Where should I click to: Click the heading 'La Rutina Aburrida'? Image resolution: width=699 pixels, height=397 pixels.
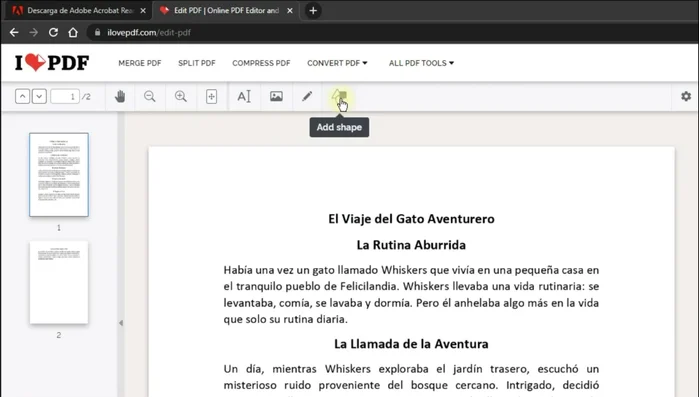[x=411, y=245]
